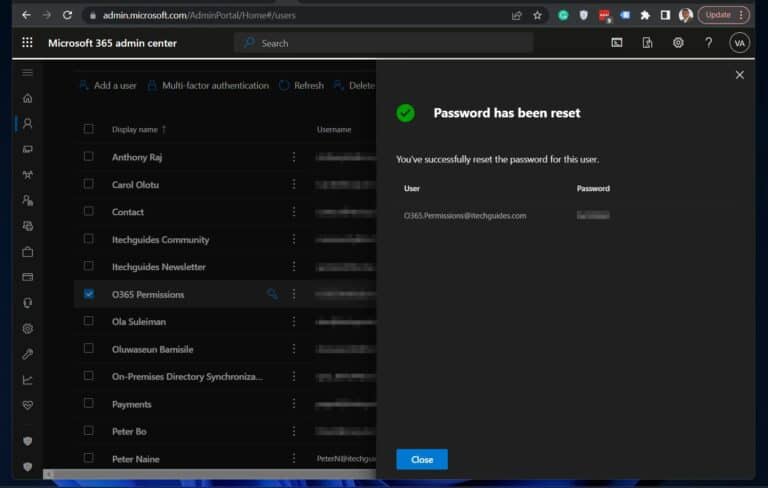The image size is (768, 488).
Task: Open Roles sidebar icon
Action: tap(27, 200)
